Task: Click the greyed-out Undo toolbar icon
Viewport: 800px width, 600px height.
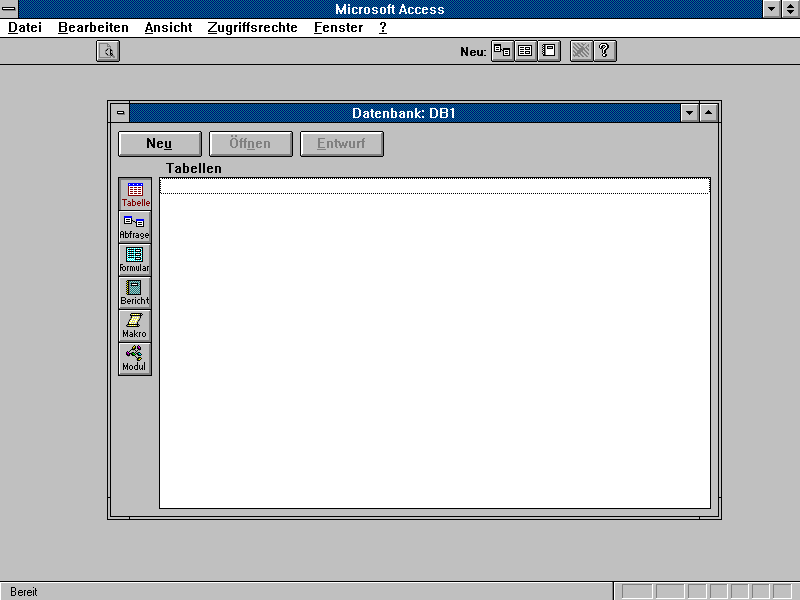Action: tap(581, 51)
